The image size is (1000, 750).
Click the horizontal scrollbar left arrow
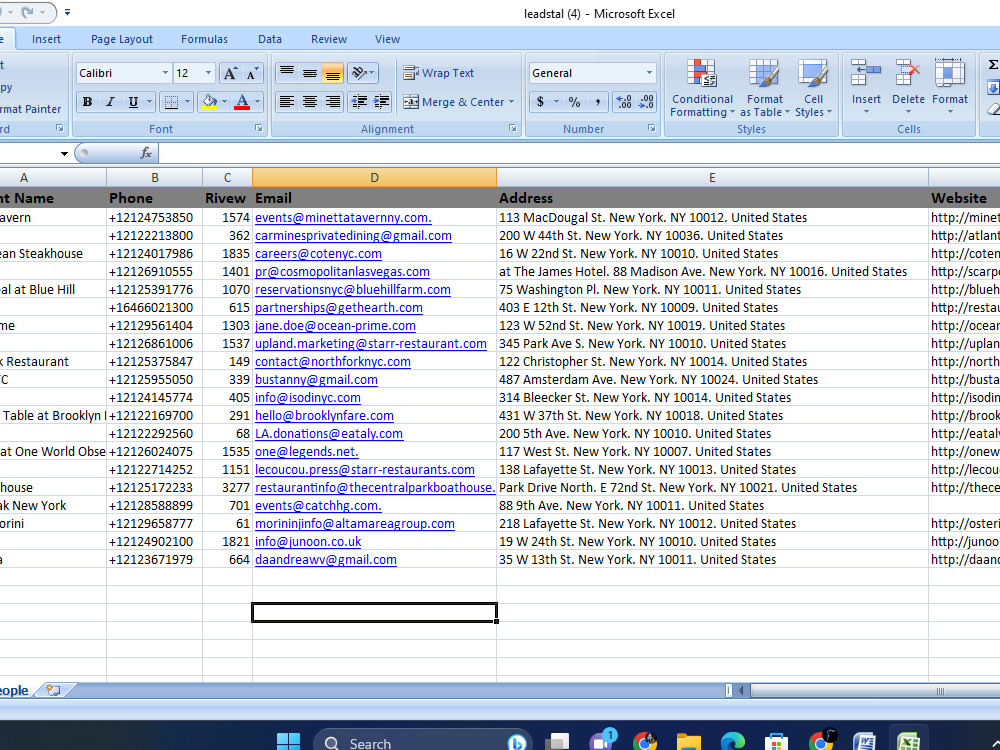click(x=741, y=691)
